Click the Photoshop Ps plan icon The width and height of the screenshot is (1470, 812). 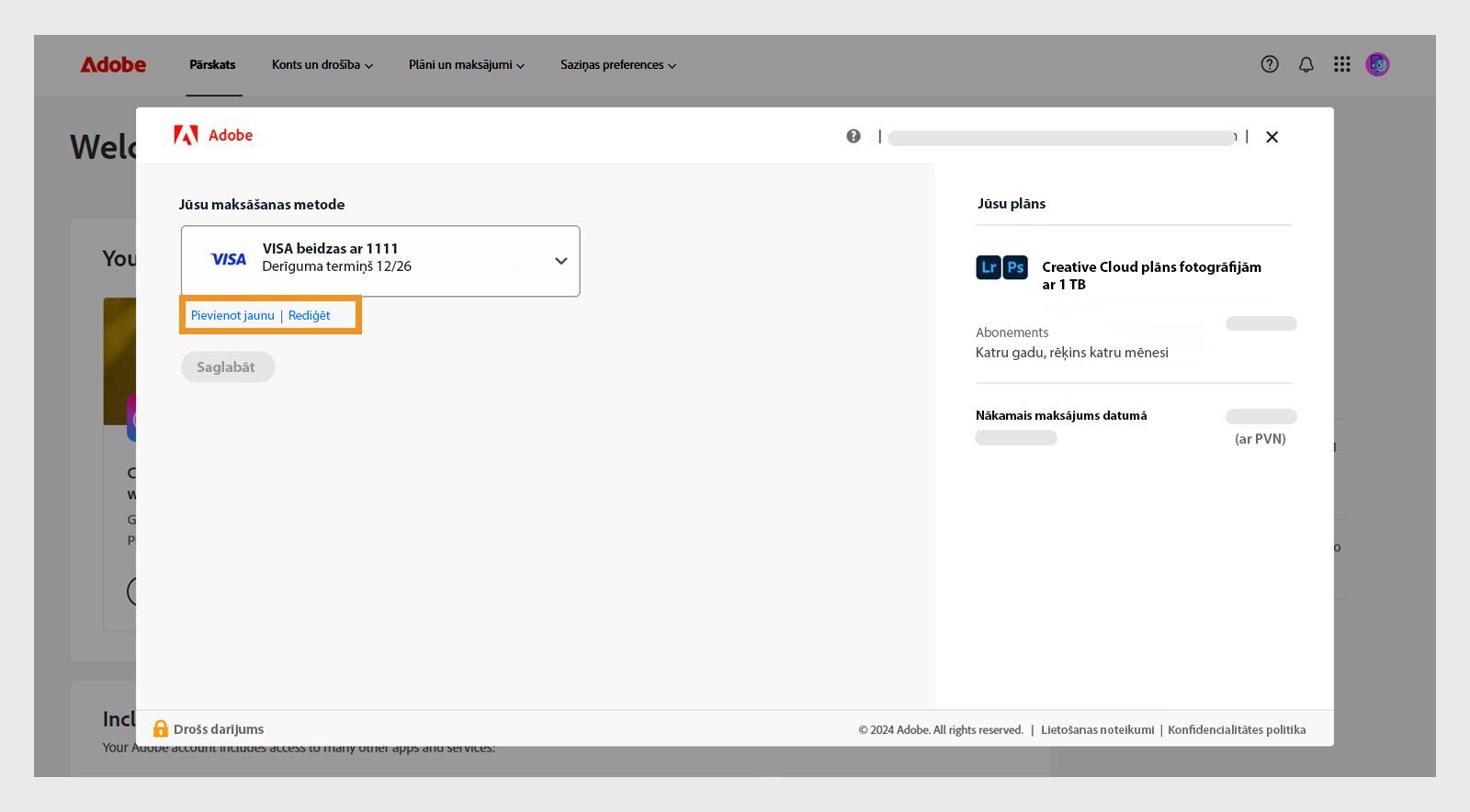coord(1015,267)
